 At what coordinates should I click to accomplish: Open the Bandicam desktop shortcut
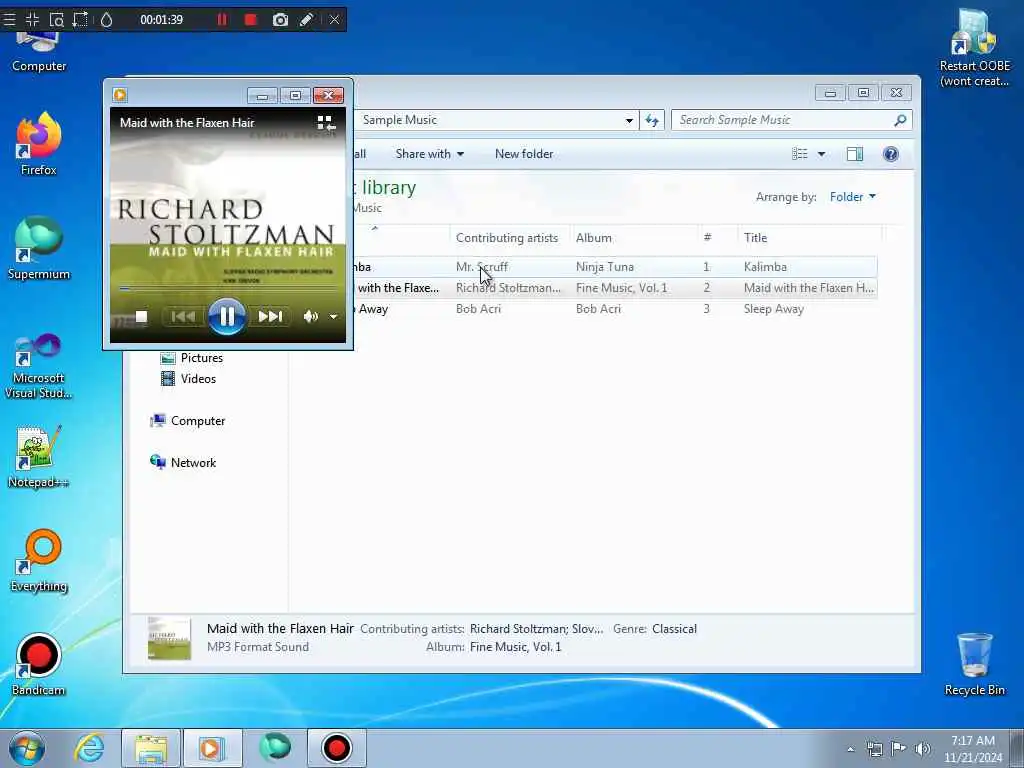tap(39, 665)
